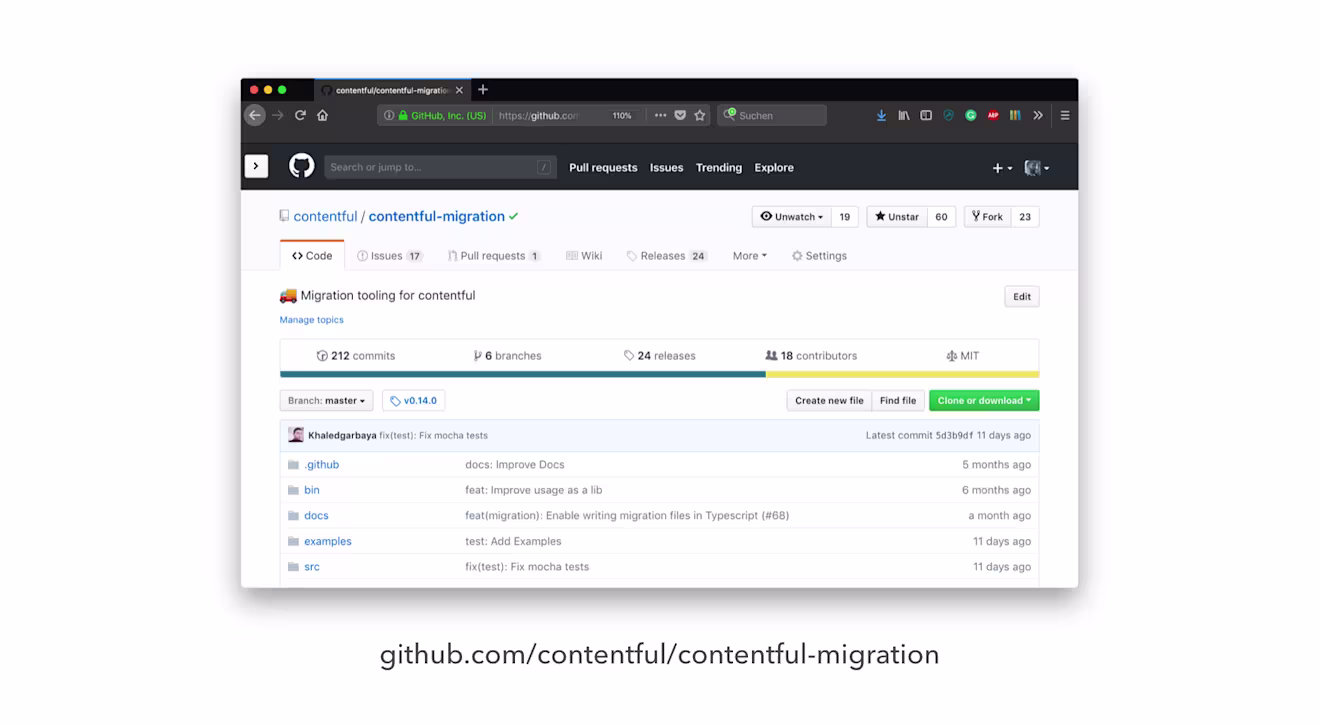1320x724 pixels.
Task: Open the Firefox hamburger menu
Action: coord(1065,115)
